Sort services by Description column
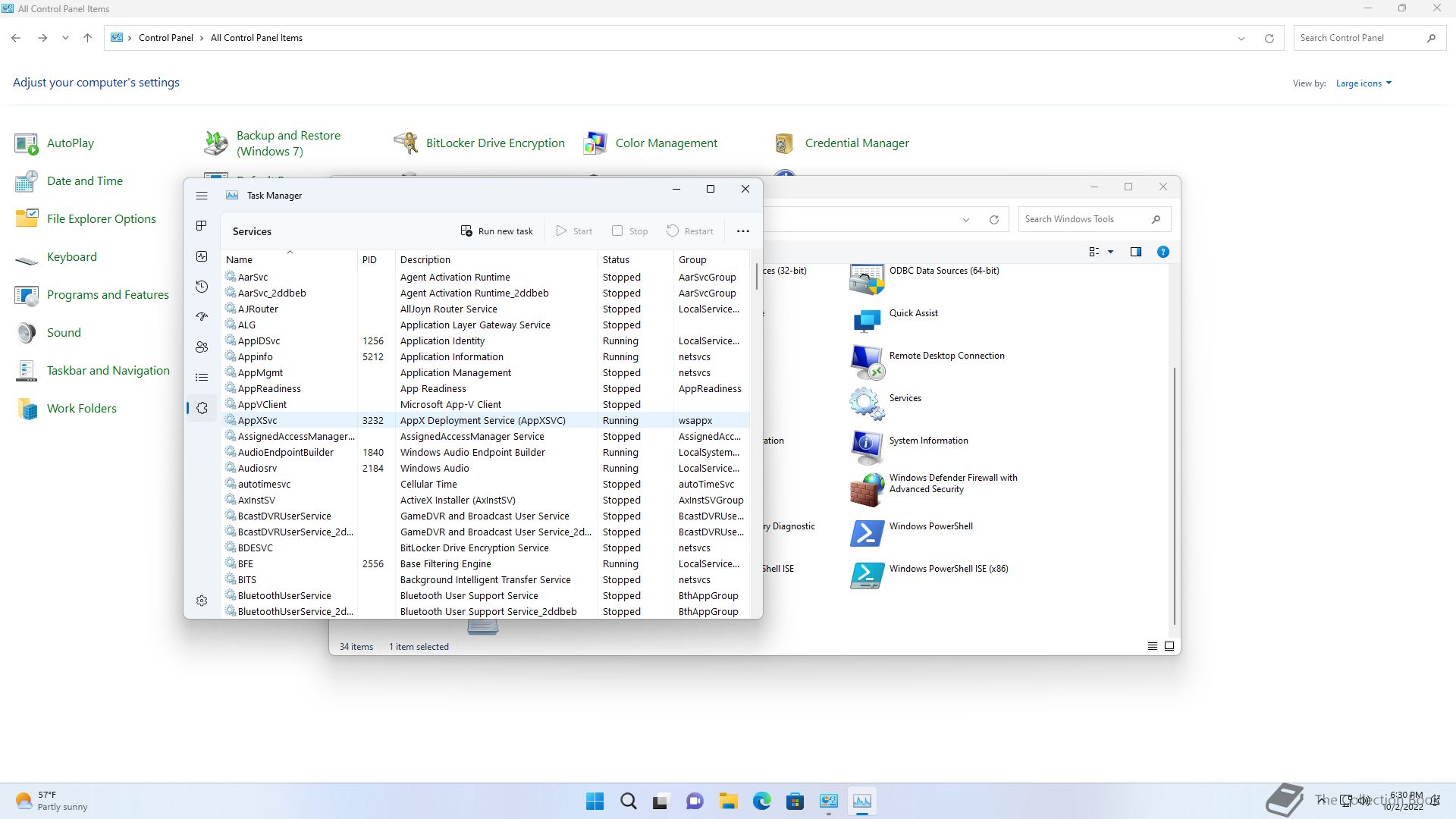The width and height of the screenshot is (1456, 819). click(497, 259)
